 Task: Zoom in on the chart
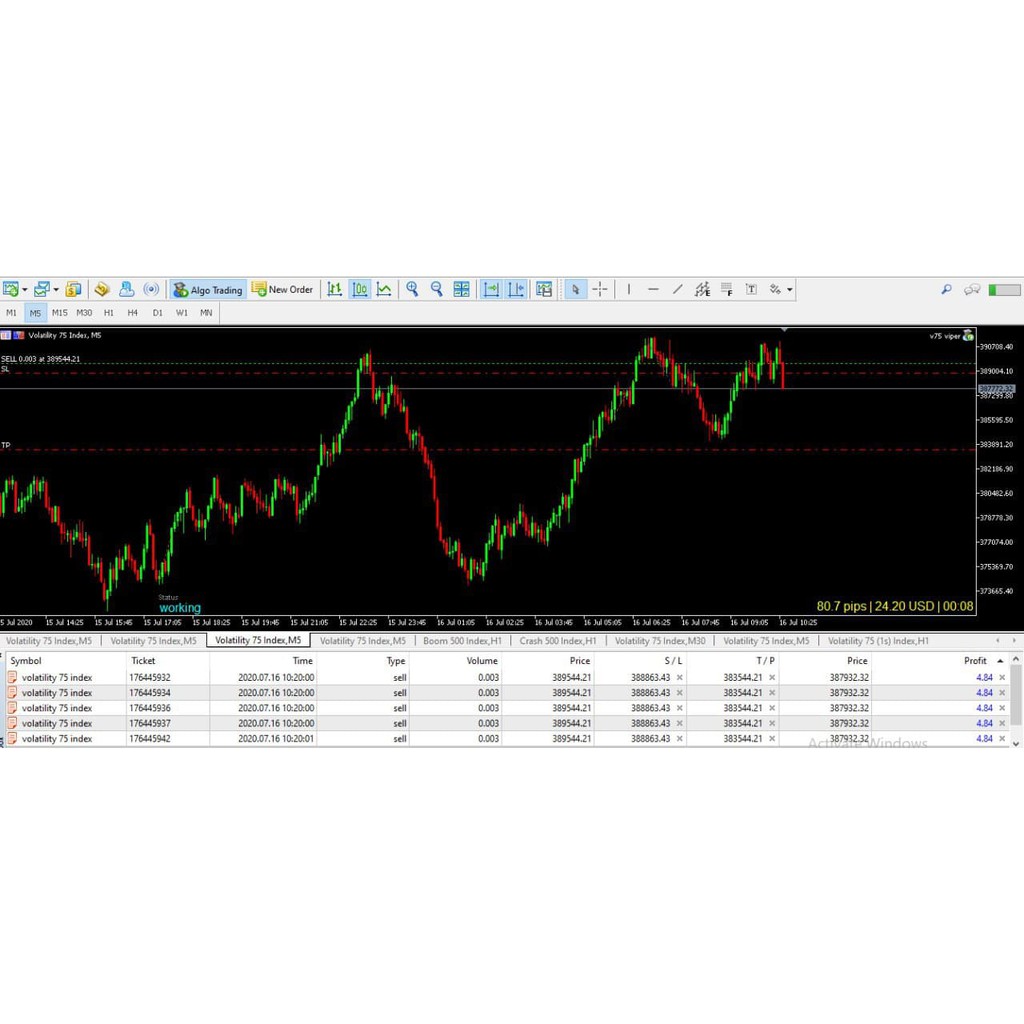click(412, 290)
